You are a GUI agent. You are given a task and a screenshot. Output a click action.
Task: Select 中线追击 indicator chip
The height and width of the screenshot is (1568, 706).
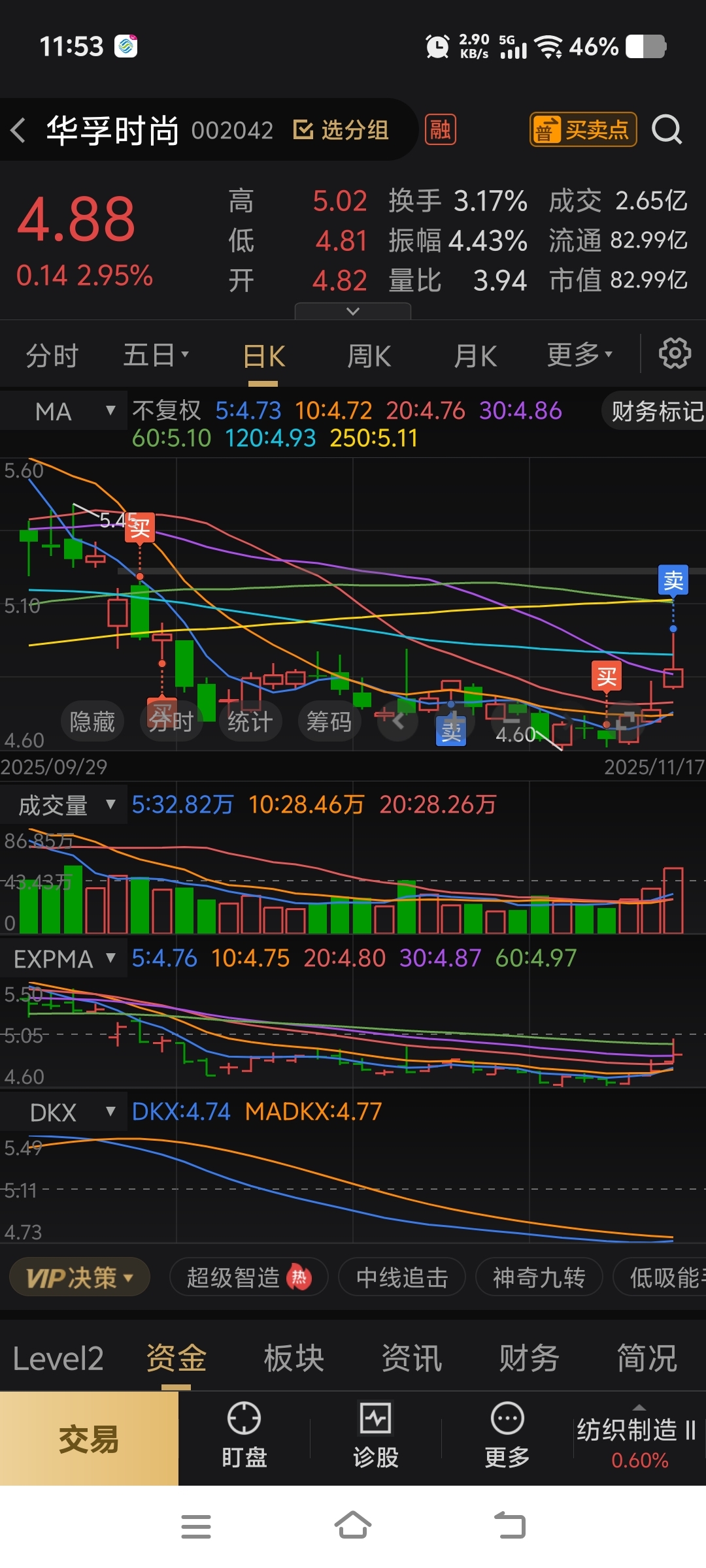402,1277
